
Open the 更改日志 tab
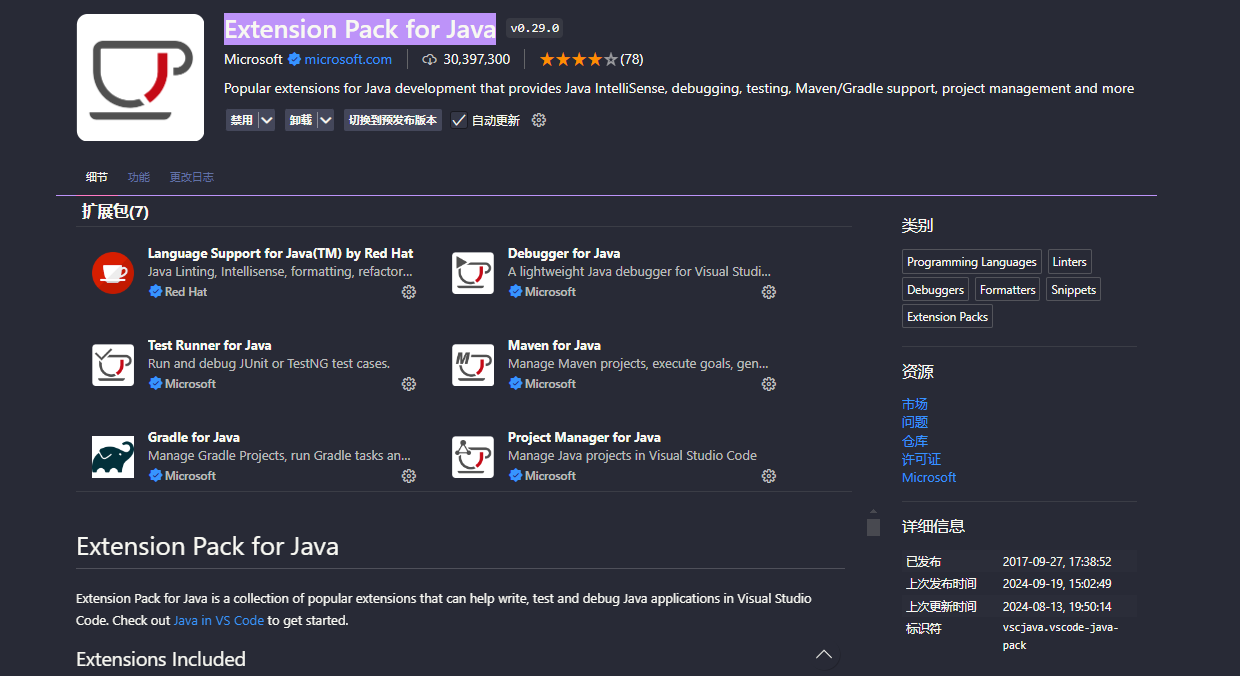(x=191, y=177)
